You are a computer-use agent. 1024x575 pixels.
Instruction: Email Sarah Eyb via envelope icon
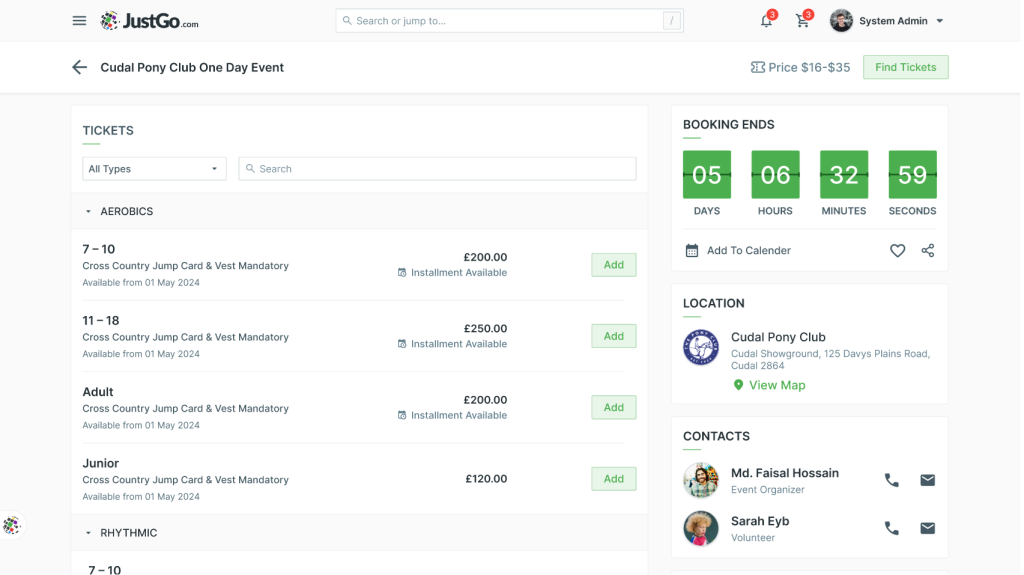pos(927,528)
